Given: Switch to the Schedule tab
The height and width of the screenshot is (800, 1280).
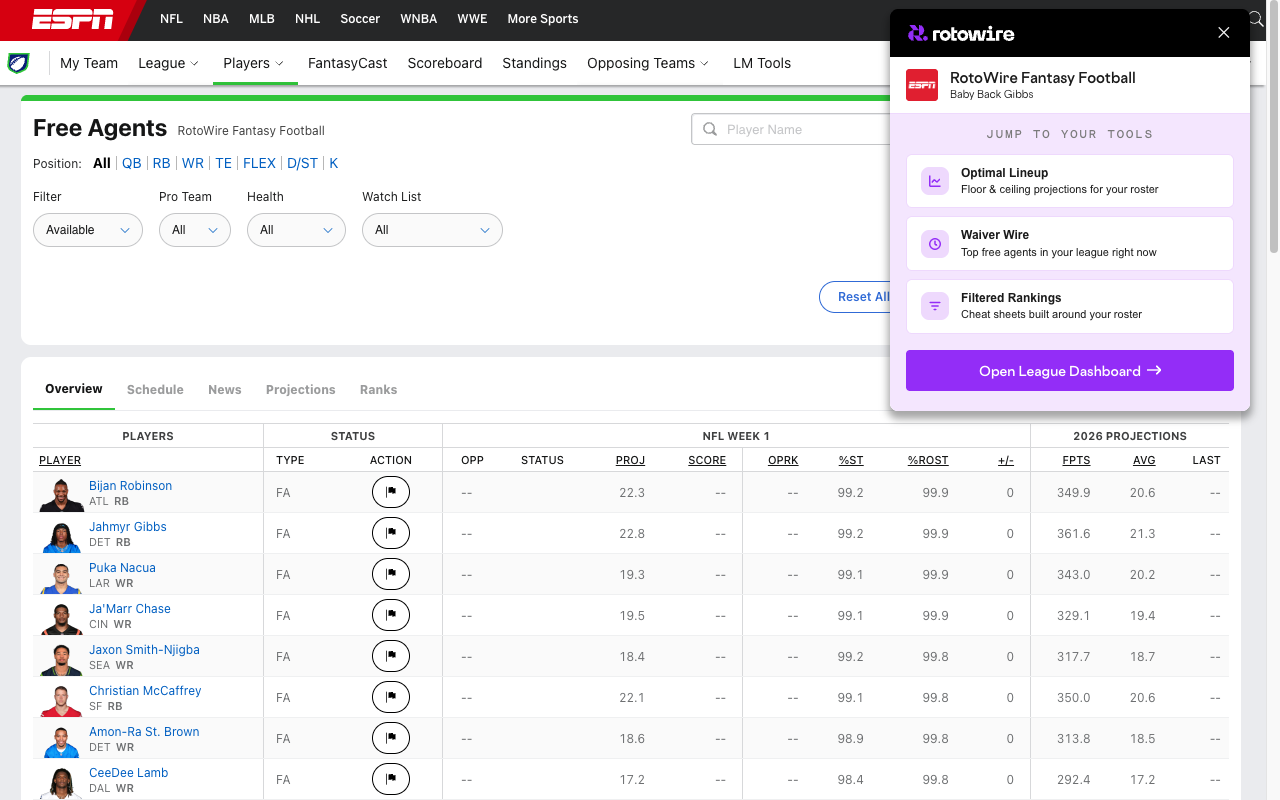Looking at the screenshot, I should click(x=155, y=390).
